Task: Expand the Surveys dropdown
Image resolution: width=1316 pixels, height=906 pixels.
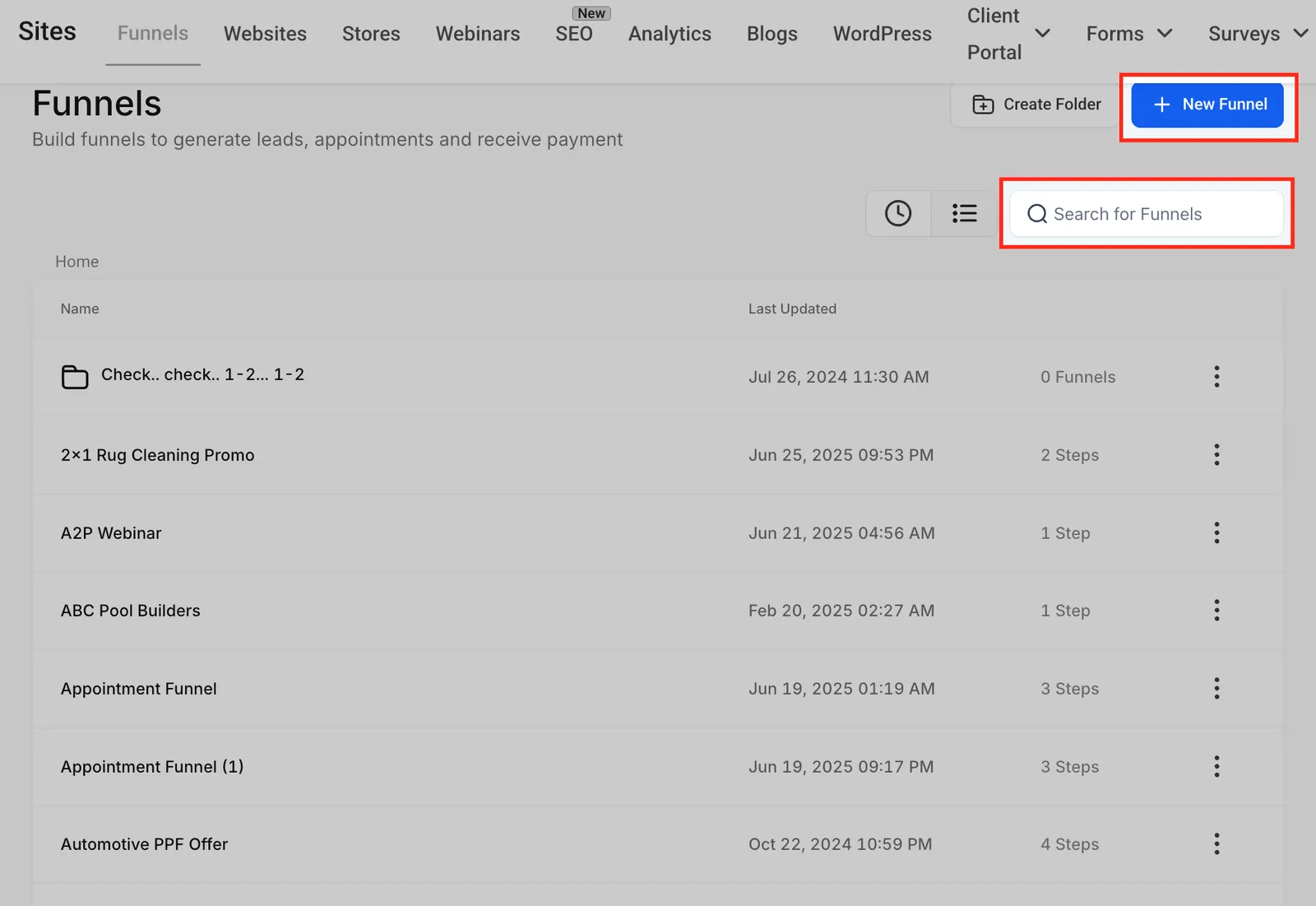Action: (x=1258, y=34)
